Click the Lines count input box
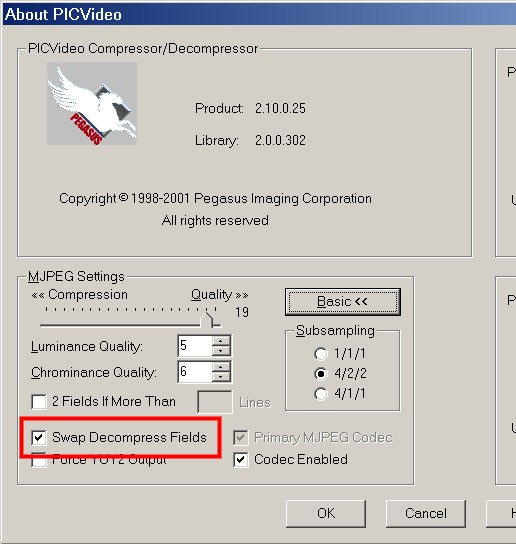516x544 pixels. (x=215, y=402)
